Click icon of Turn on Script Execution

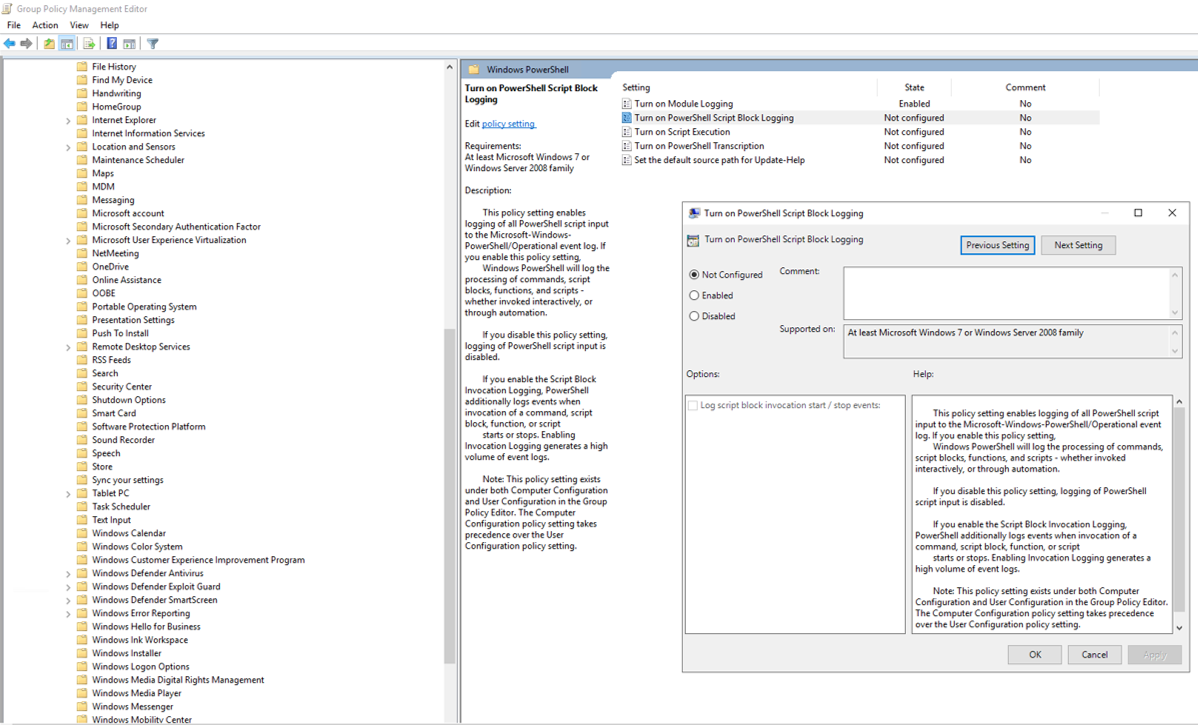click(x=627, y=132)
